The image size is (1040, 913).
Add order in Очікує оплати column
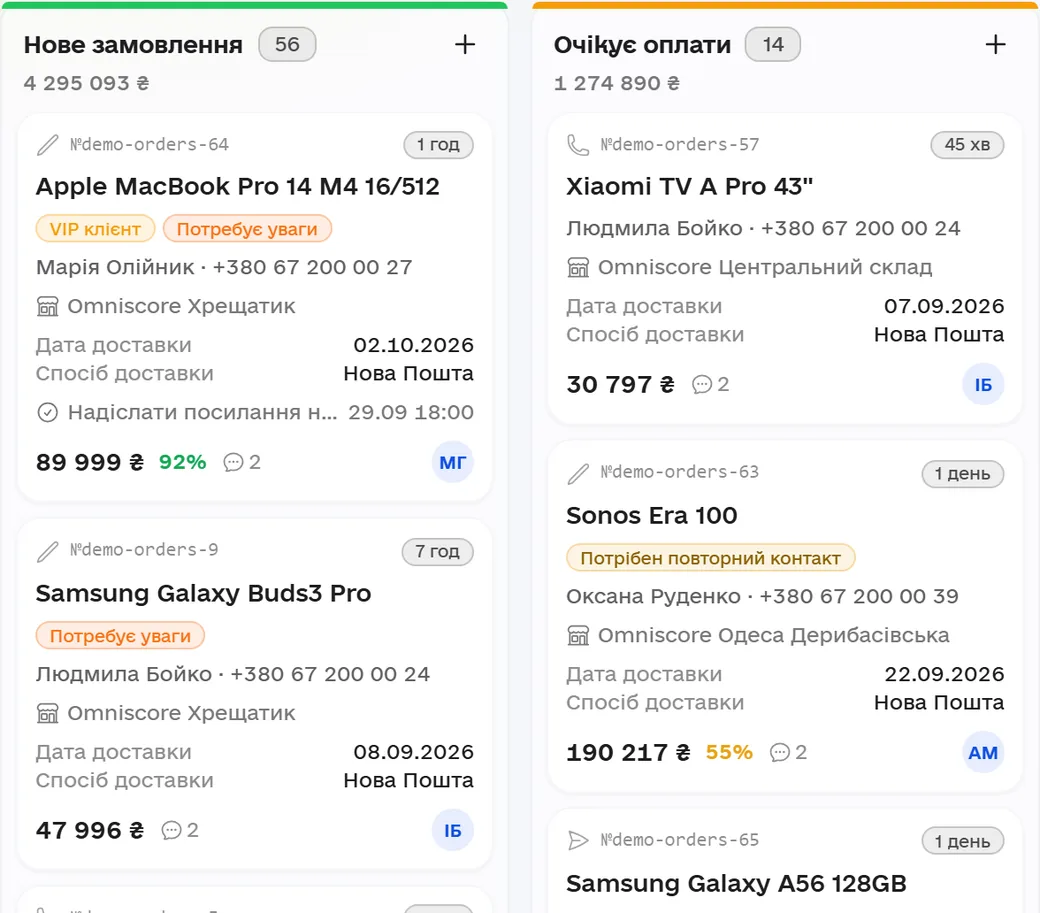pyautogui.click(x=995, y=44)
